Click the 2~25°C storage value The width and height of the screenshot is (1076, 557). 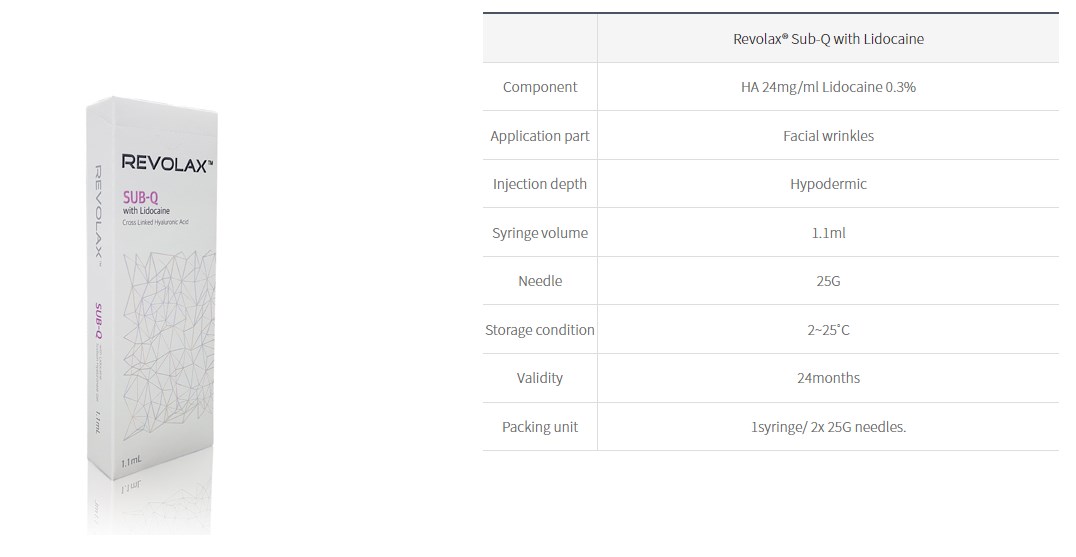(x=828, y=330)
